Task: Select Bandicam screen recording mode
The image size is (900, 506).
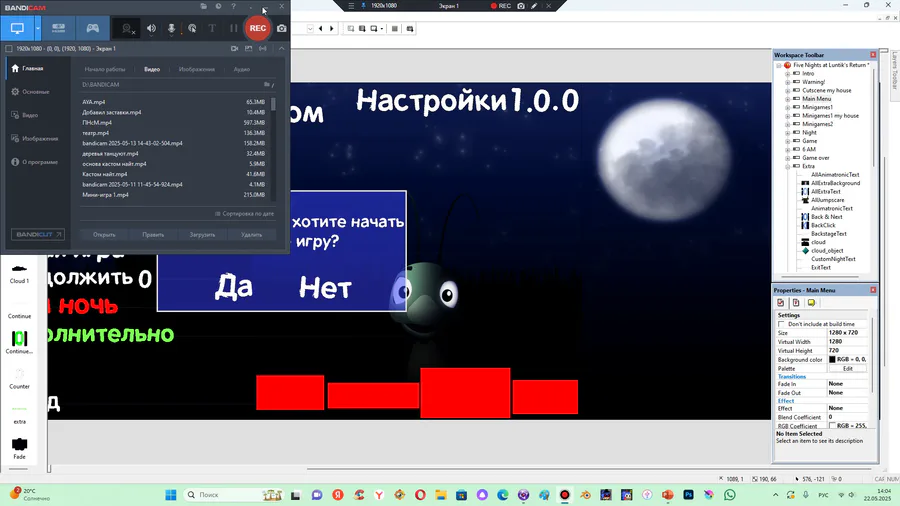Action: (17, 28)
